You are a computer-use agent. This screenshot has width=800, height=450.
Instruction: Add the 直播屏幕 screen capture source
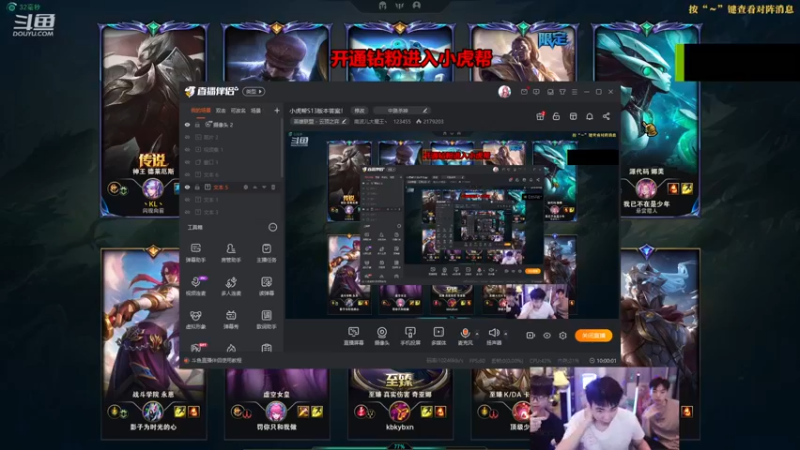pyautogui.click(x=353, y=336)
